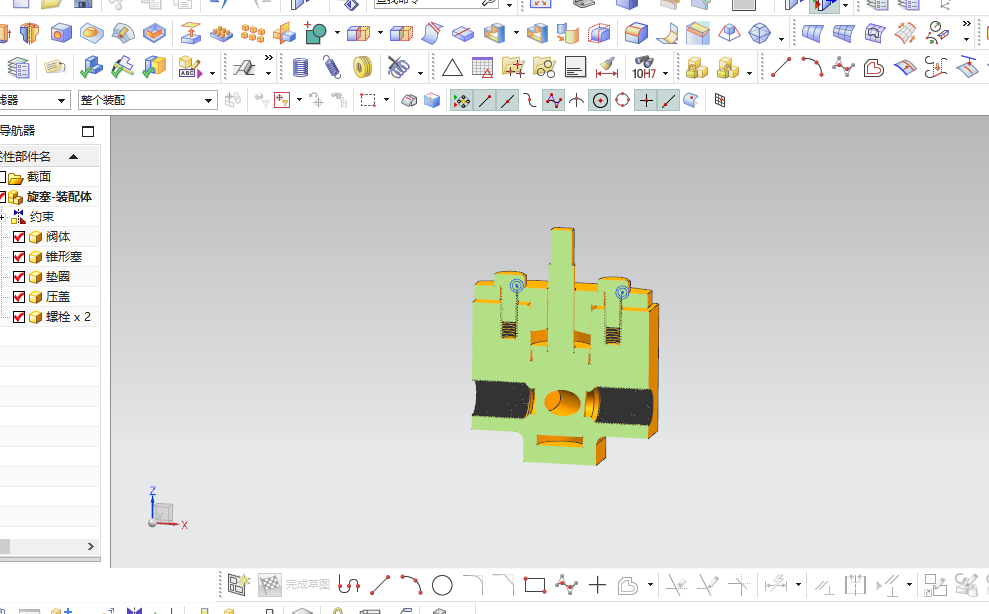
Task: Click the yellow disc spring icon
Action: pyautogui.click(x=363, y=67)
